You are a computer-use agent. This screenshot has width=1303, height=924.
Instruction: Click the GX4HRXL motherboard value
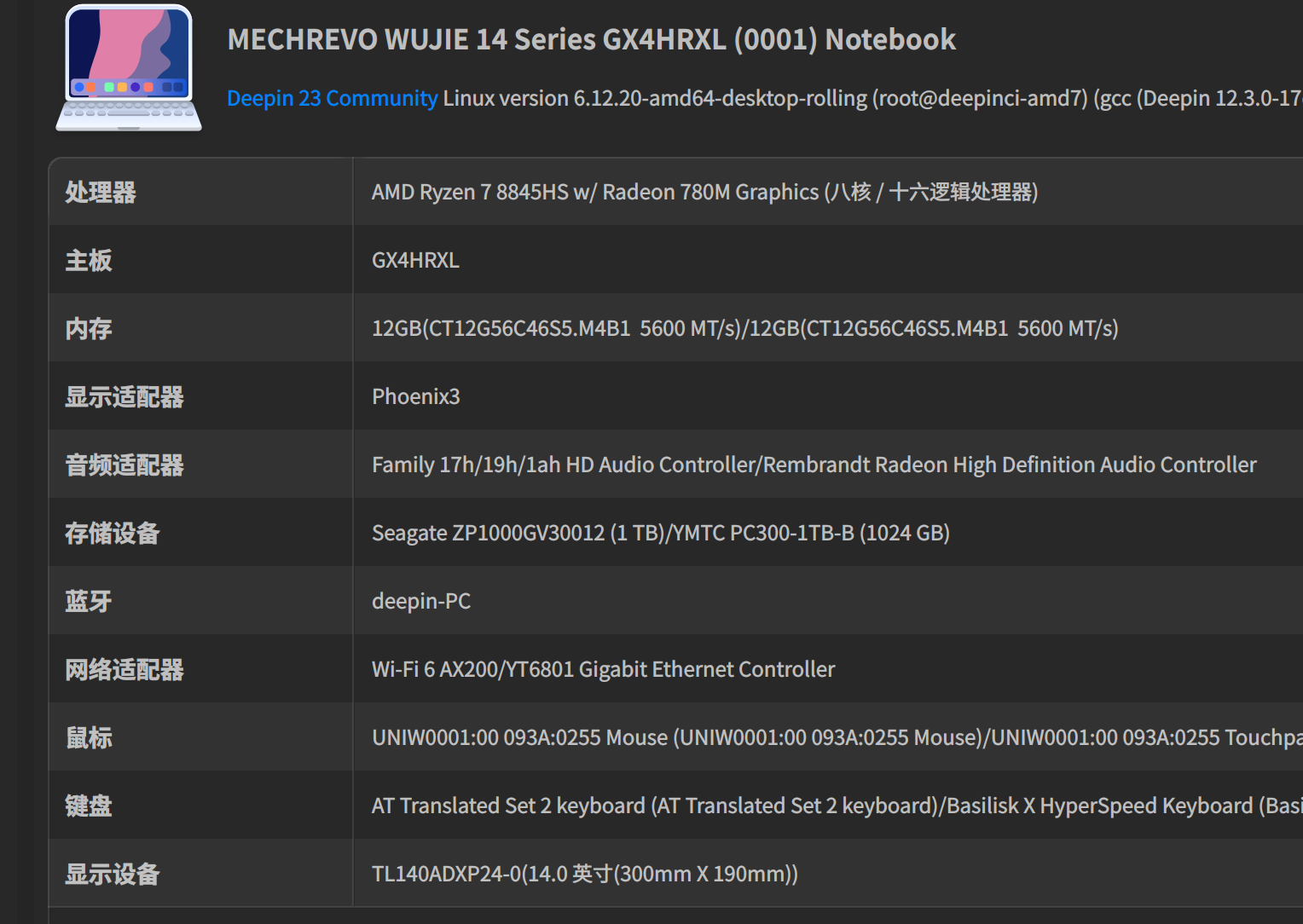coord(415,260)
